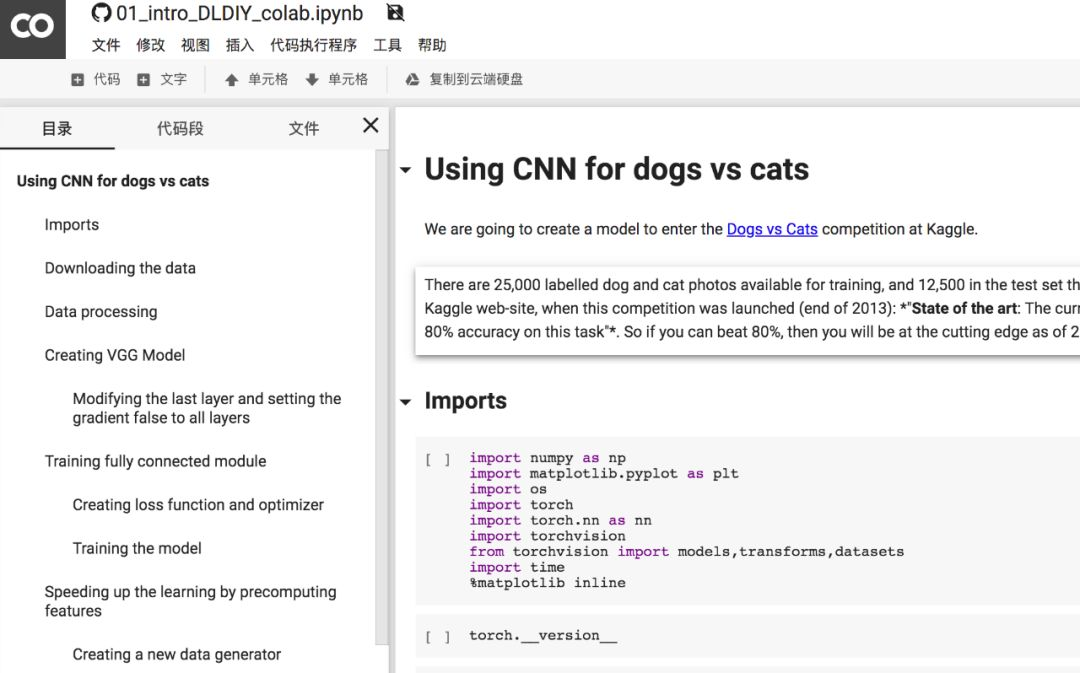The image size is (1080, 673).
Task: Move cell up with the up arrow 单元格
Action: [256, 79]
